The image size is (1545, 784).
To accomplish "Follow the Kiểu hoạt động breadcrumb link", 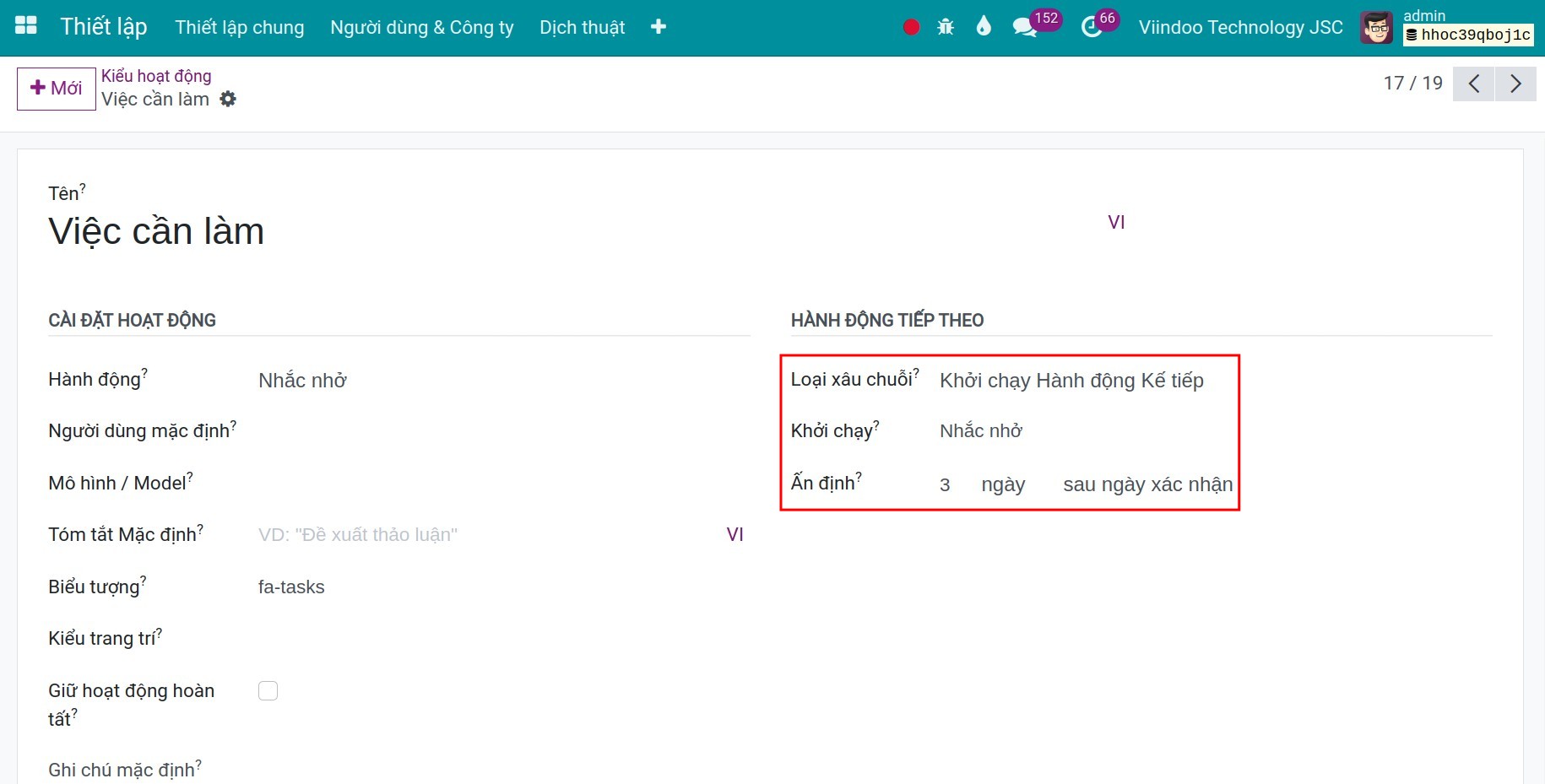I will (x=156, y=76).
